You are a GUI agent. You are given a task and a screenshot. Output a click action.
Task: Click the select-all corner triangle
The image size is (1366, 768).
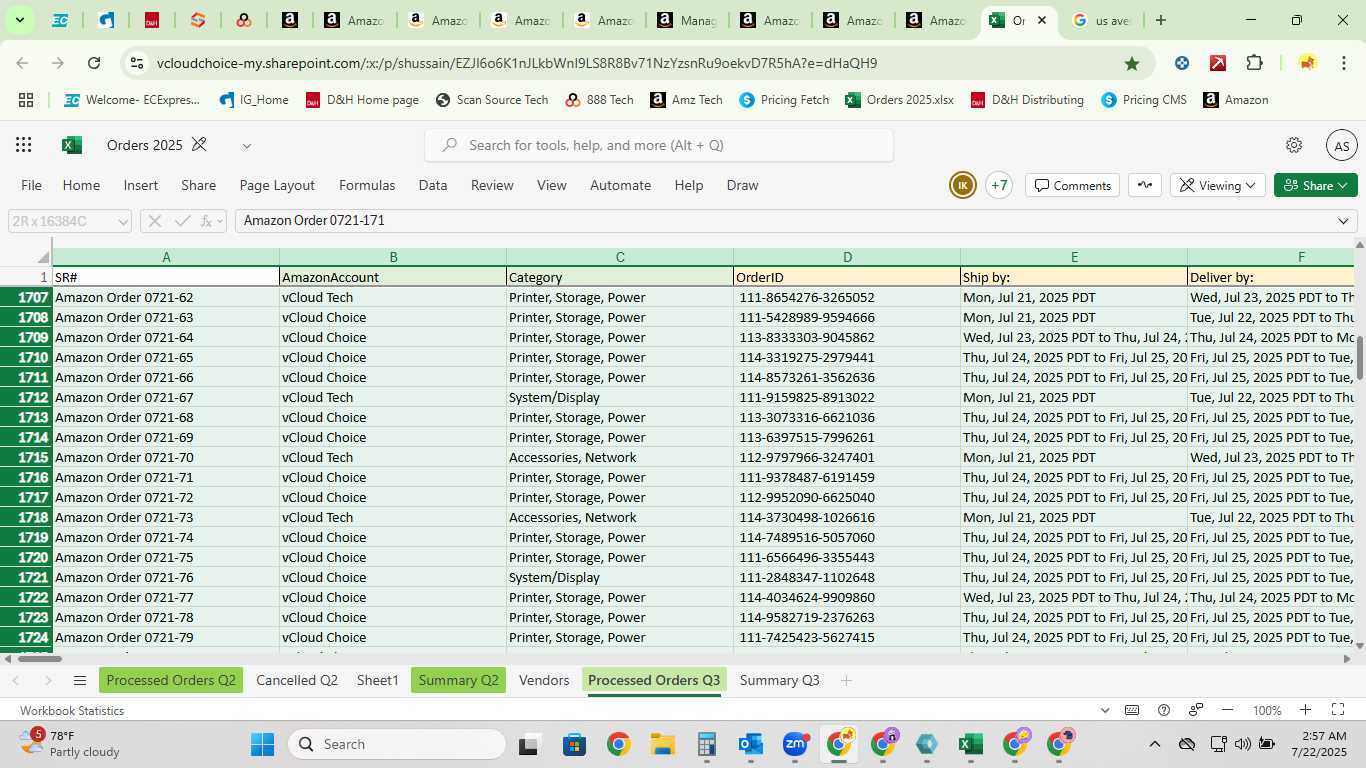click(x=43, y=258)
